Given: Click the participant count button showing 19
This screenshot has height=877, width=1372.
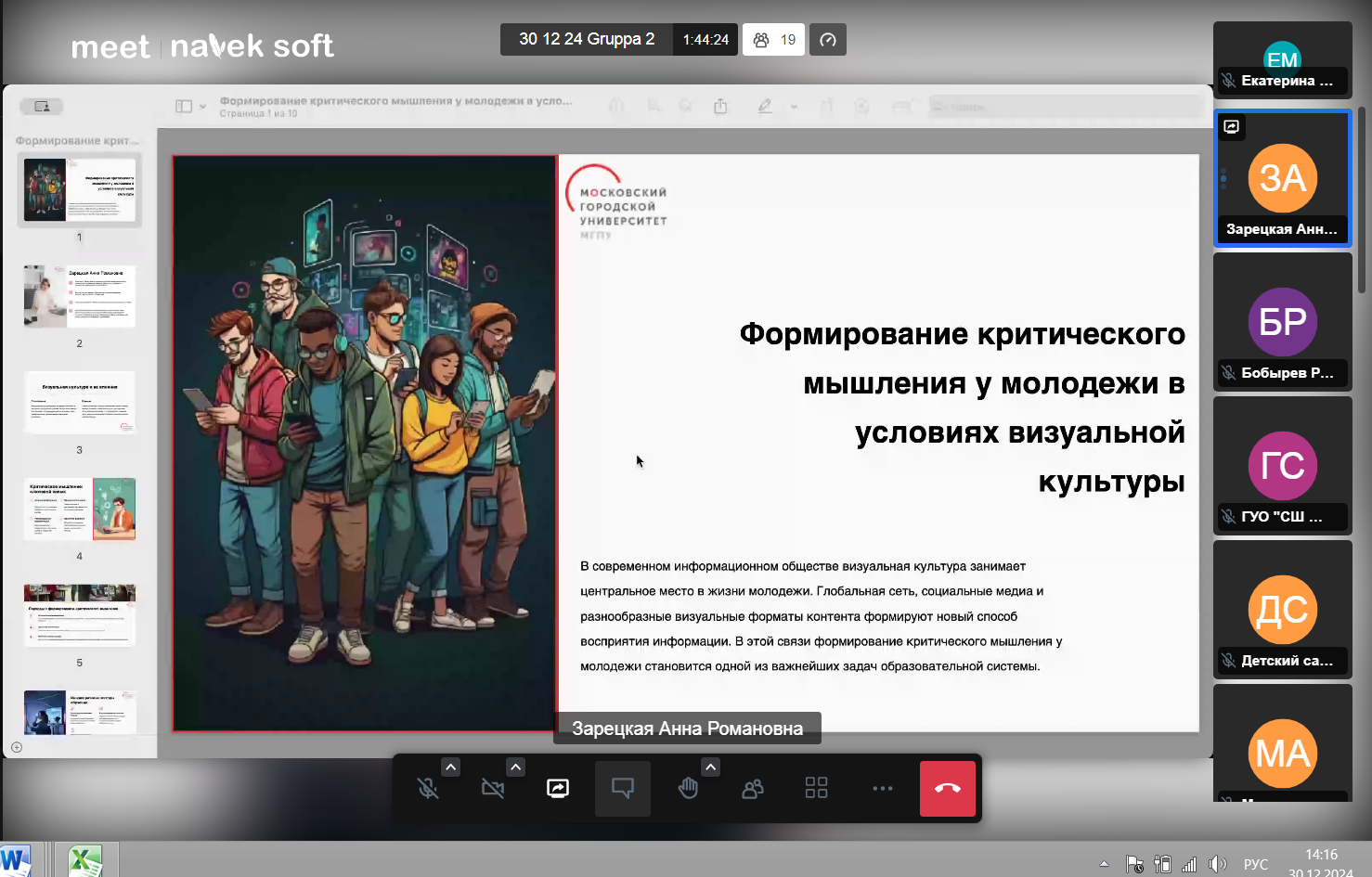Looking at the screenshot, I should point(773,40).
